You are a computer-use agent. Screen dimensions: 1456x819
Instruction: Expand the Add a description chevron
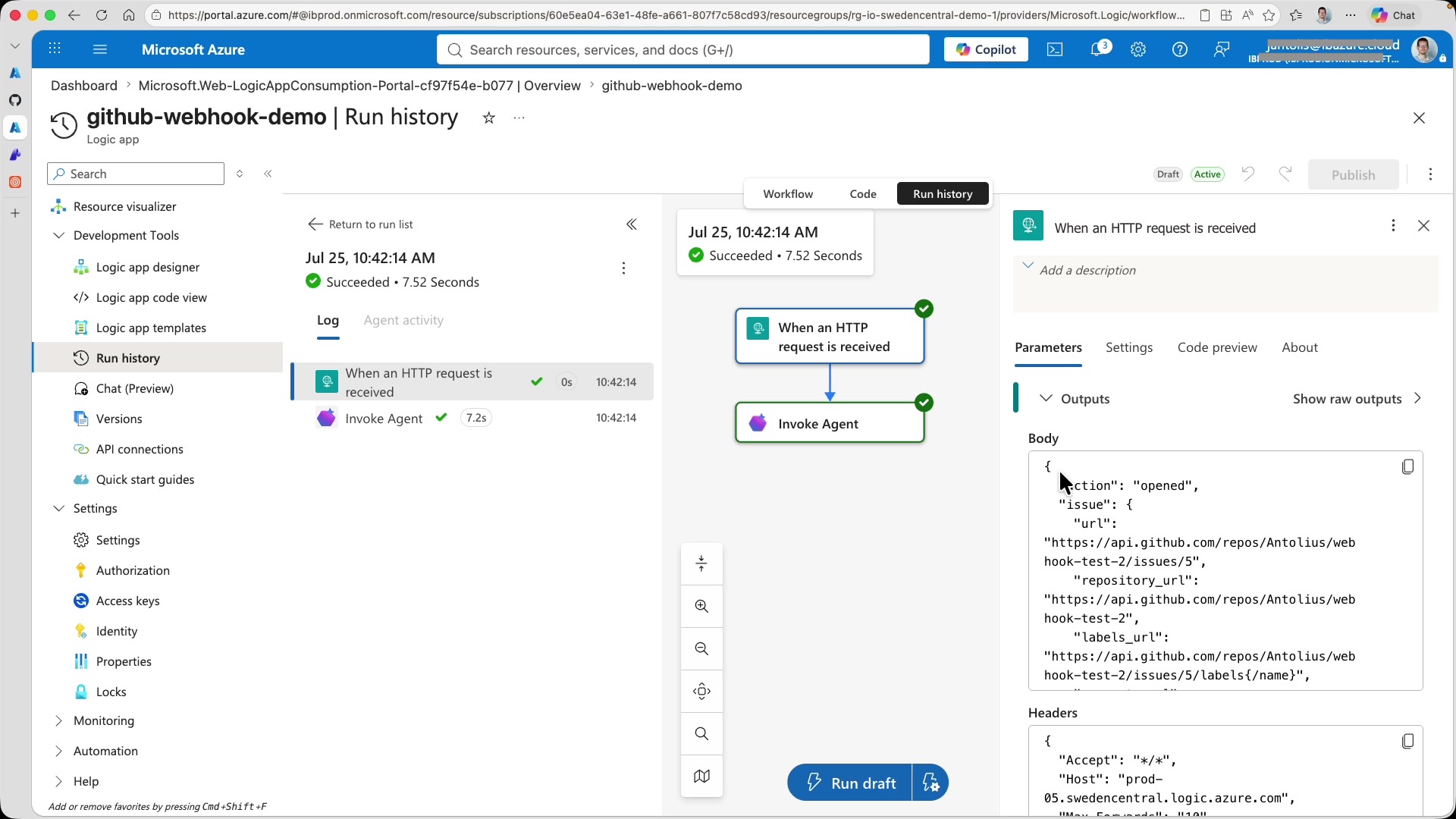(1028, 265)
